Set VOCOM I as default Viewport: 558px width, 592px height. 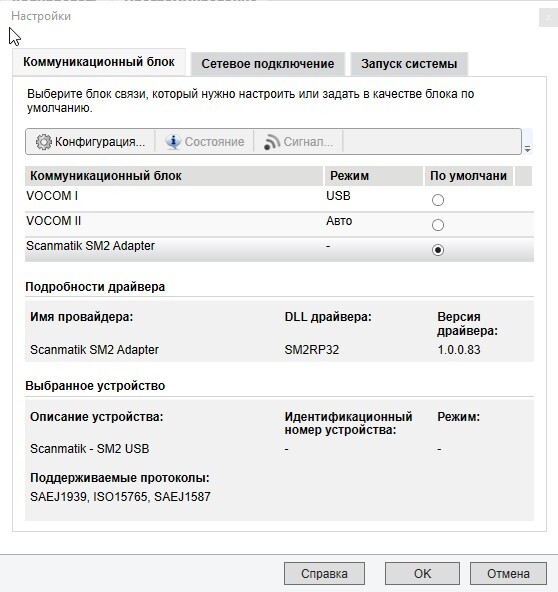(x=438, y=200)
